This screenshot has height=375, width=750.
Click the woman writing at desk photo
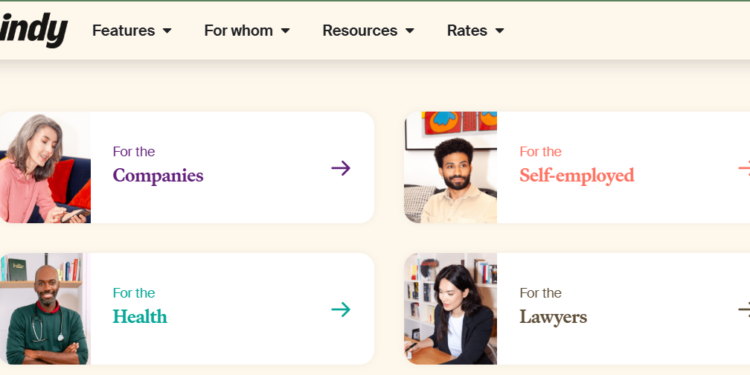(451, 309)
